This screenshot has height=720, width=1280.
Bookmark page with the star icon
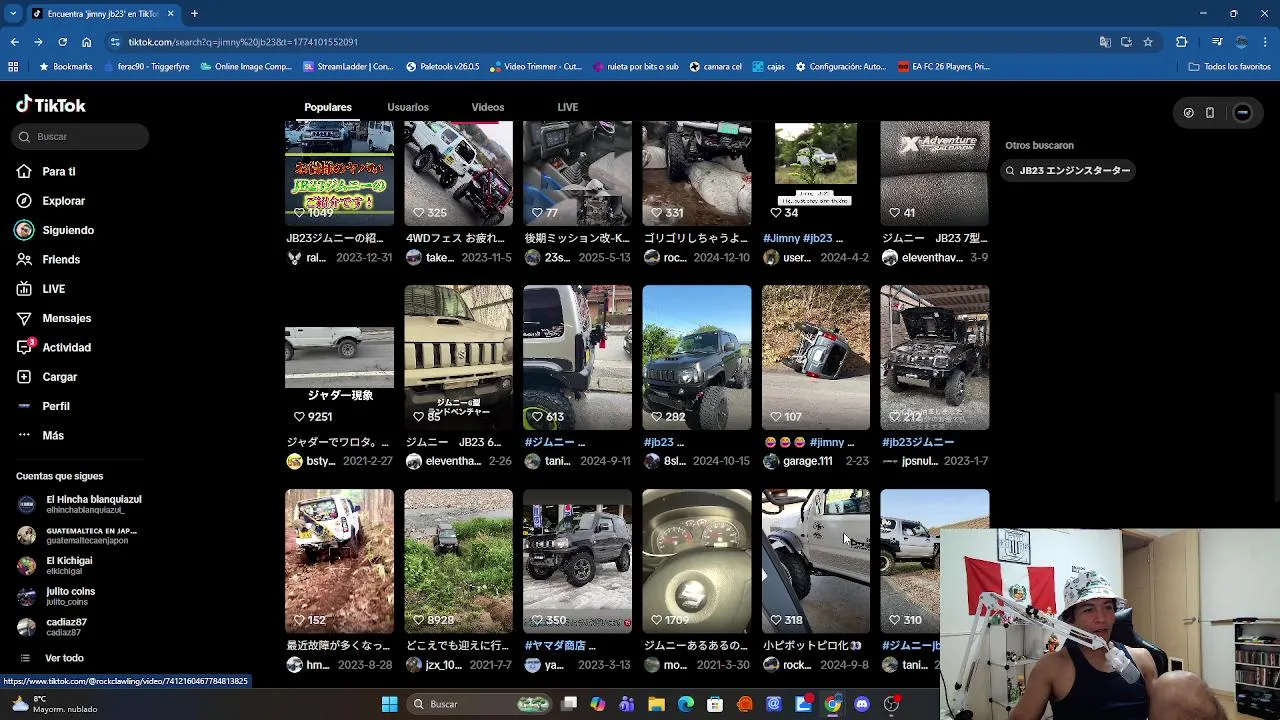coord(1148,42)
